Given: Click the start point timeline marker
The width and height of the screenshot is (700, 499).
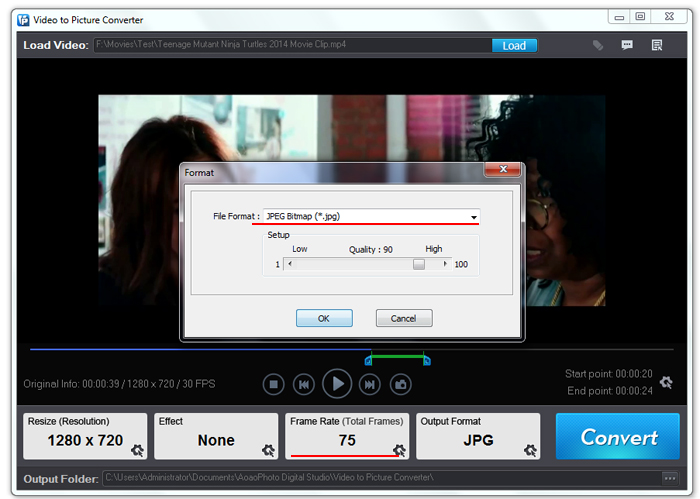Looking at the screenshot, I should (368, 360).
